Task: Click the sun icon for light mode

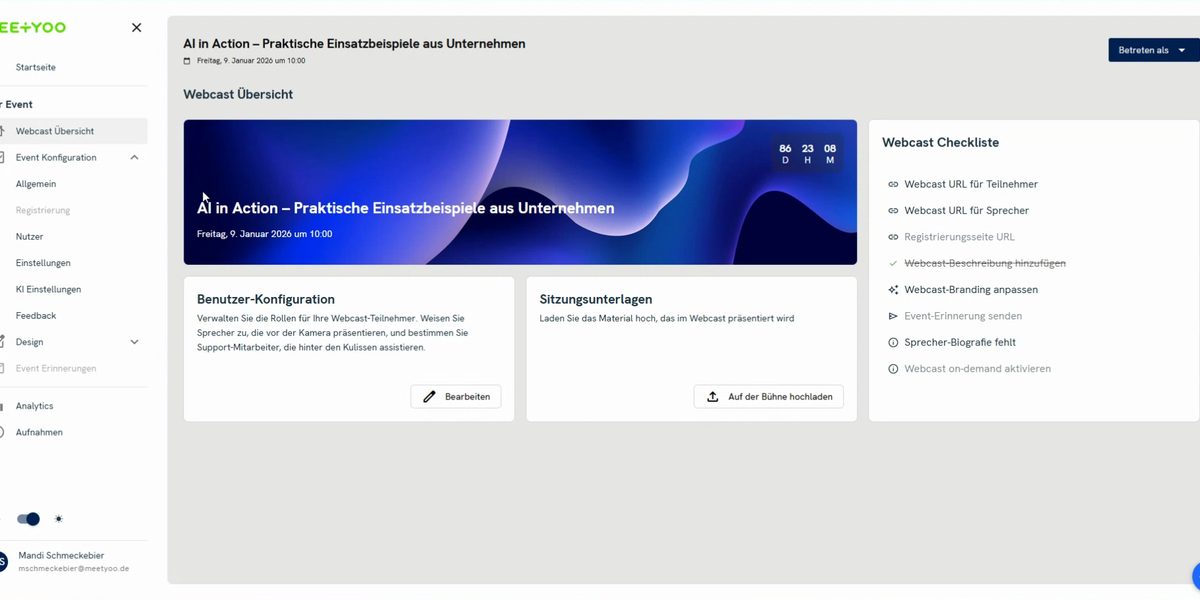Action: point(59,519)
